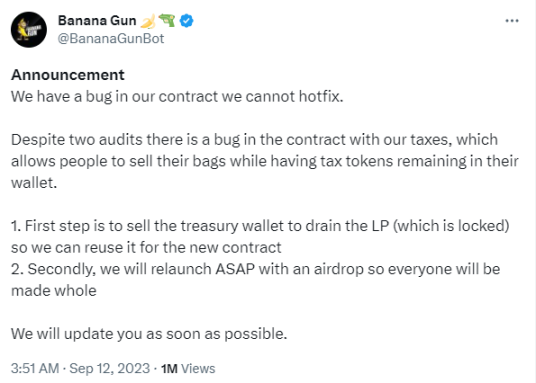Click the '2. Secondly, we will relaunch' line

[255, 269]
